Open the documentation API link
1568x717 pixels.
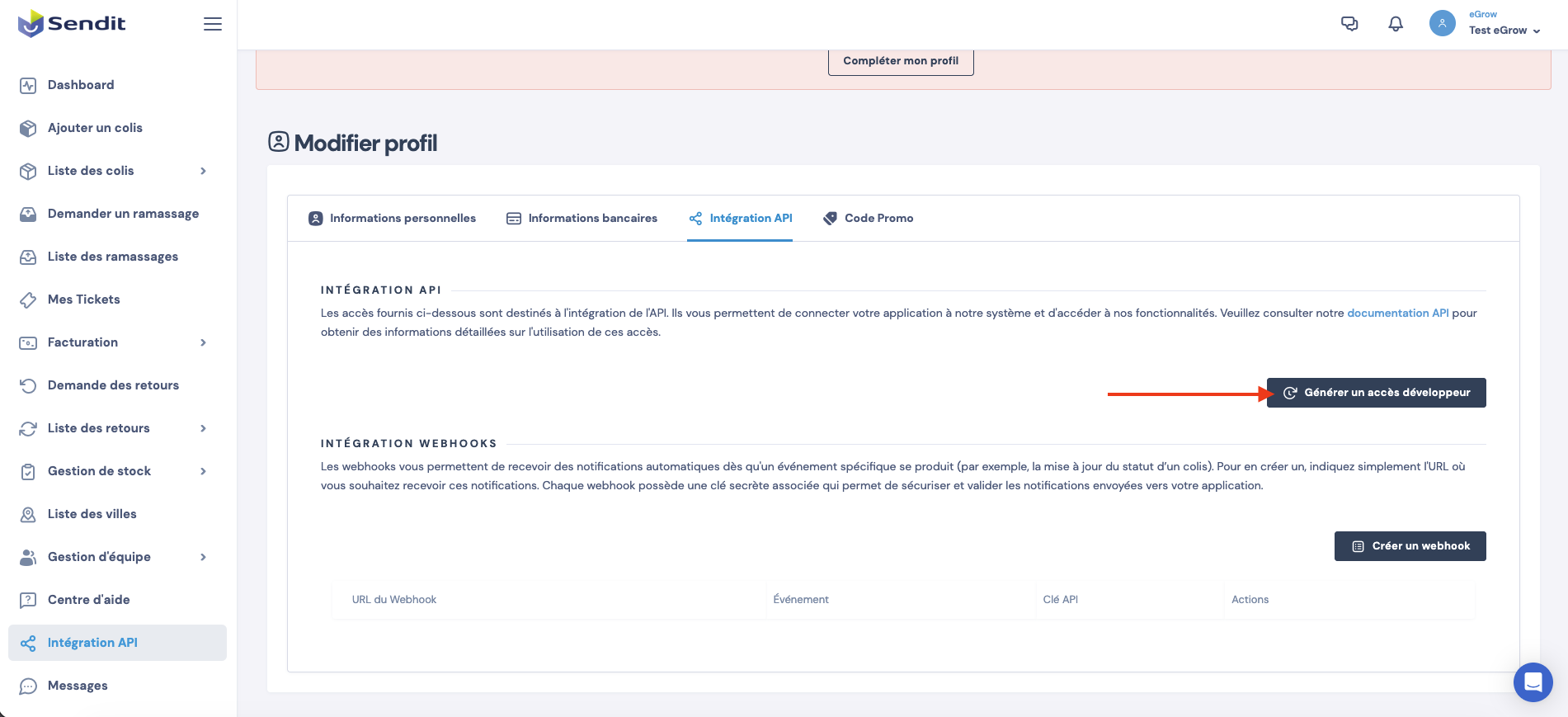tap(1397, 314)
